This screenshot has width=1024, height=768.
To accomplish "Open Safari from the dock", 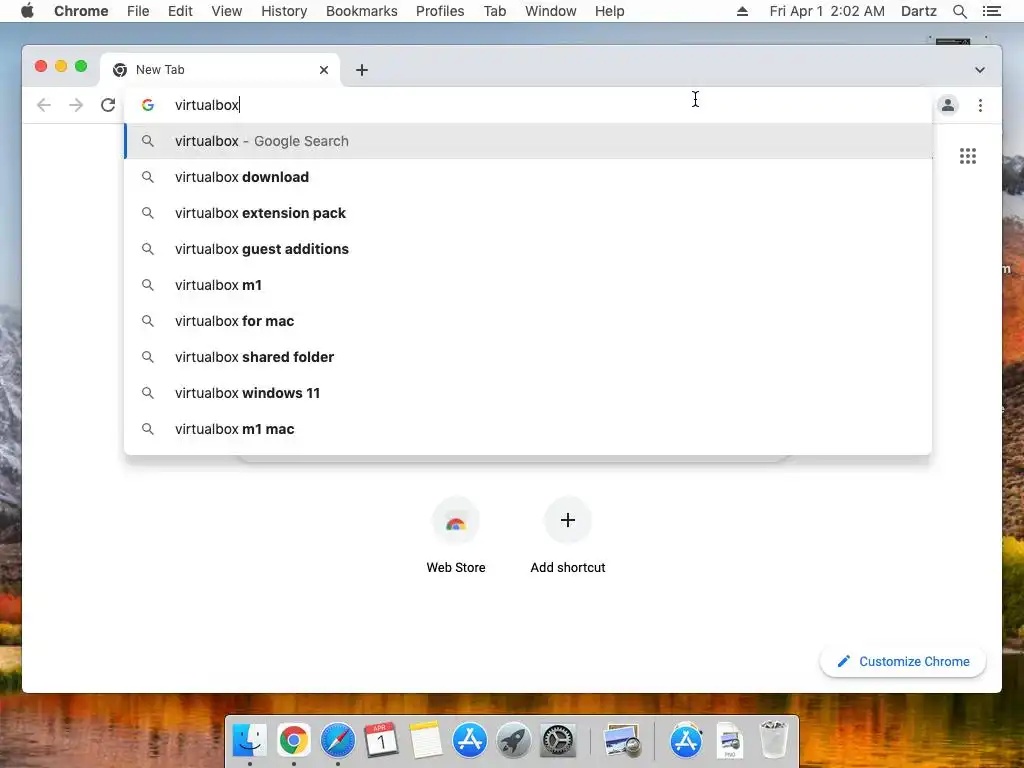I will click(x=338, y=740).
